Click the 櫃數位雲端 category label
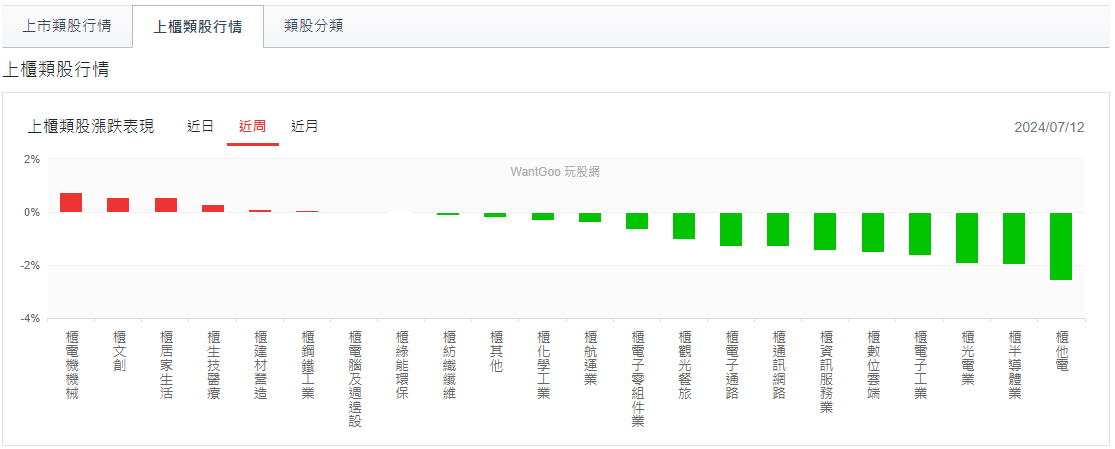Image resolution: width=1115 pixels, height=449 pixels. pos(873,365)
